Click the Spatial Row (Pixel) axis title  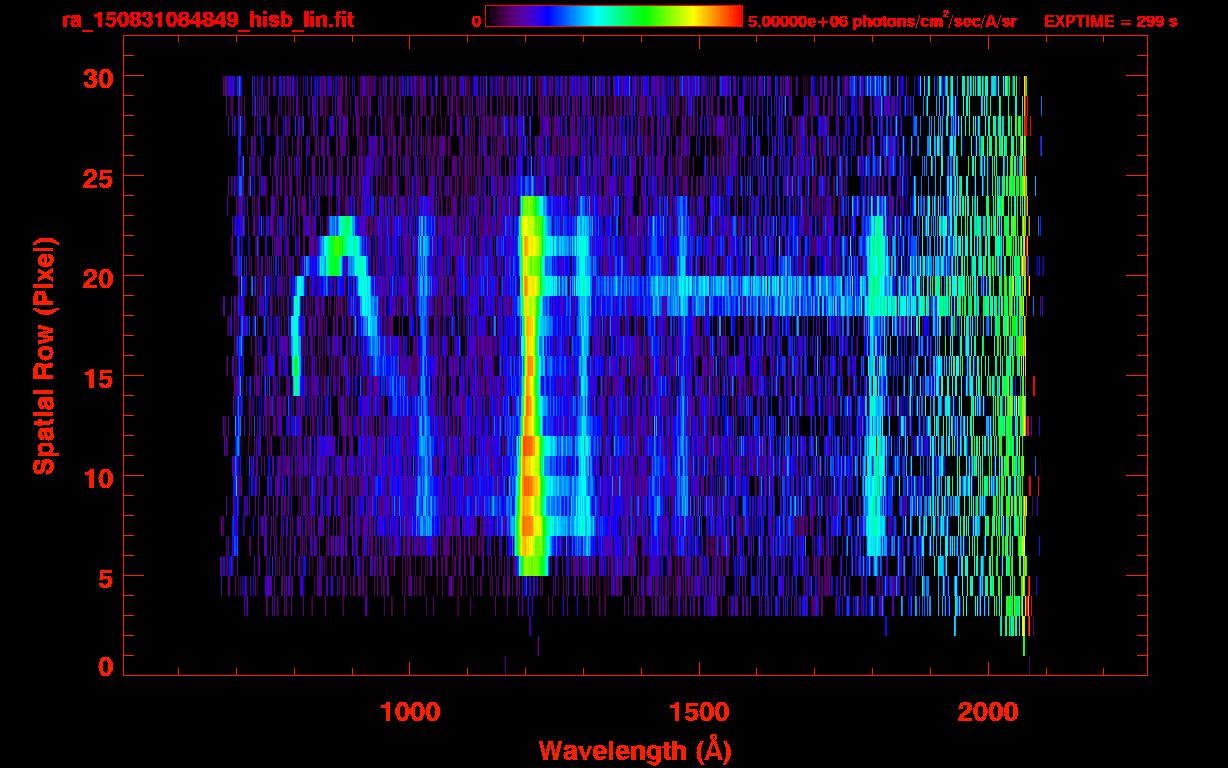[43, 355]
